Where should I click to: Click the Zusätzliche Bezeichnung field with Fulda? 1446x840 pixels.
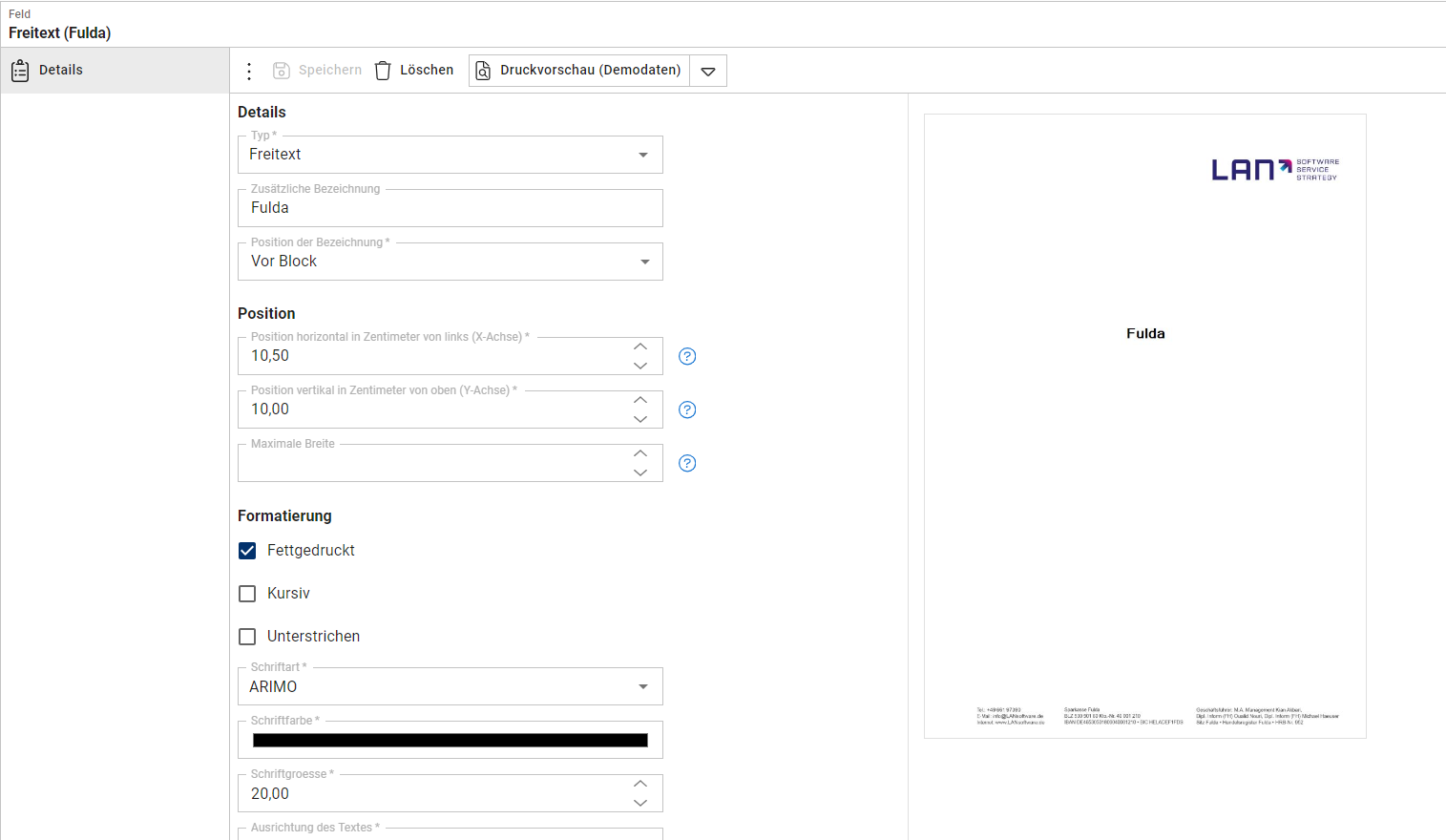(x=451, y=208)
